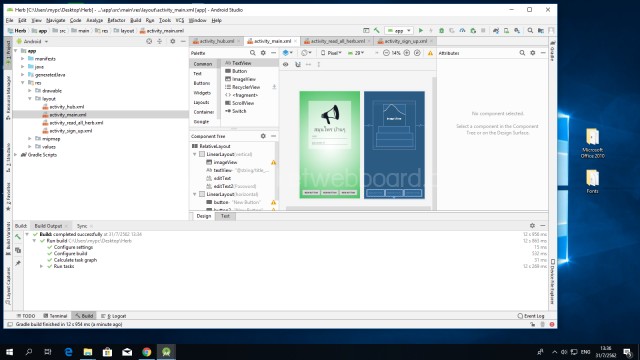Open the Refactor menu
The width and height of the screenshot is (640, 360).
[x=116, y=20]
